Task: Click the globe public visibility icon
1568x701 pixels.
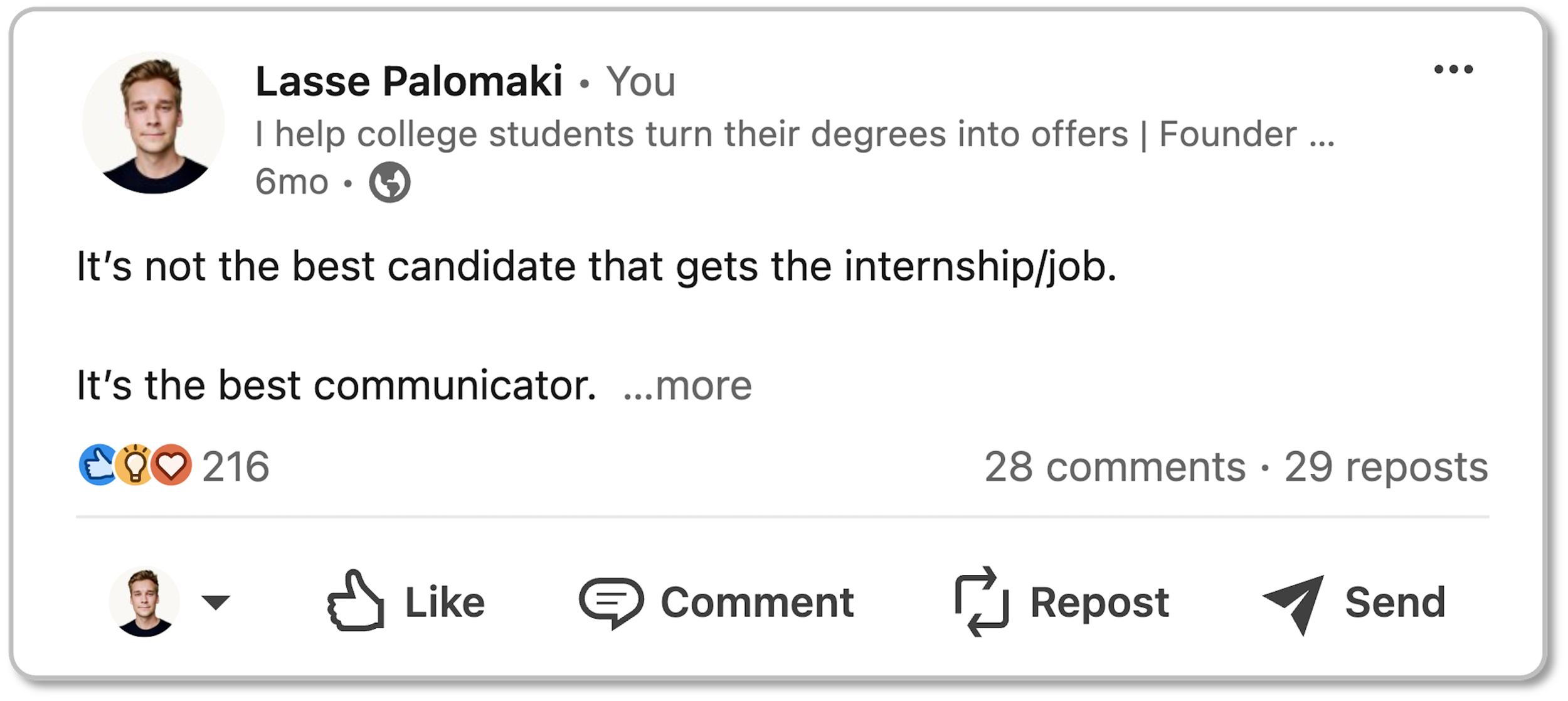Action: 389,183
